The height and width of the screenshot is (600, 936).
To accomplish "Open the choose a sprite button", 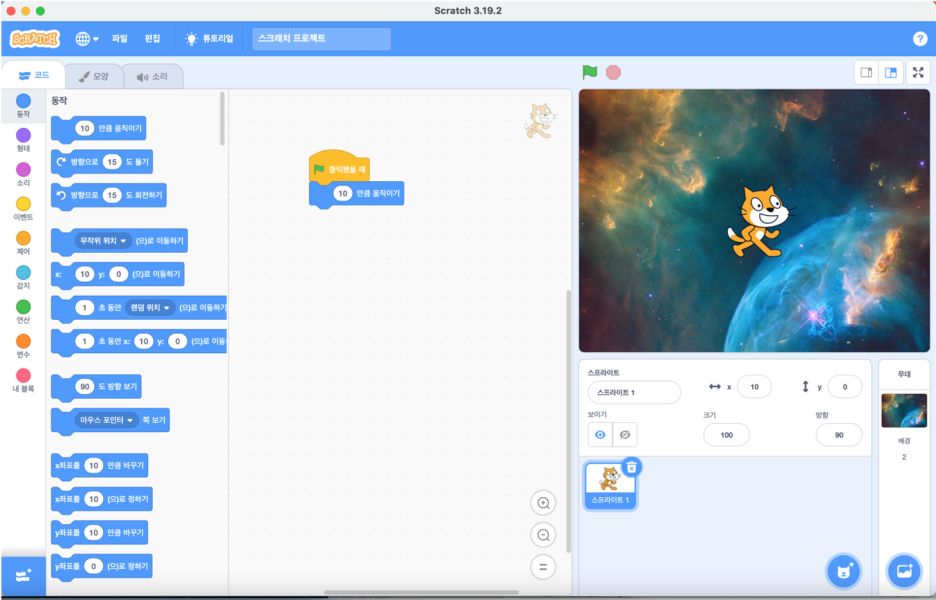I will pyautogui.click(x=843, y=571).
